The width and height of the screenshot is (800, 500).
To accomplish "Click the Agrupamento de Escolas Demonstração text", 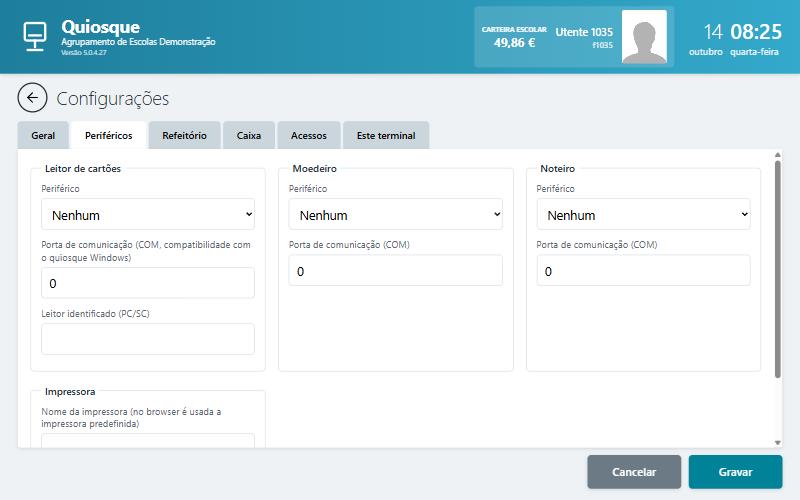I will (138, 42).
